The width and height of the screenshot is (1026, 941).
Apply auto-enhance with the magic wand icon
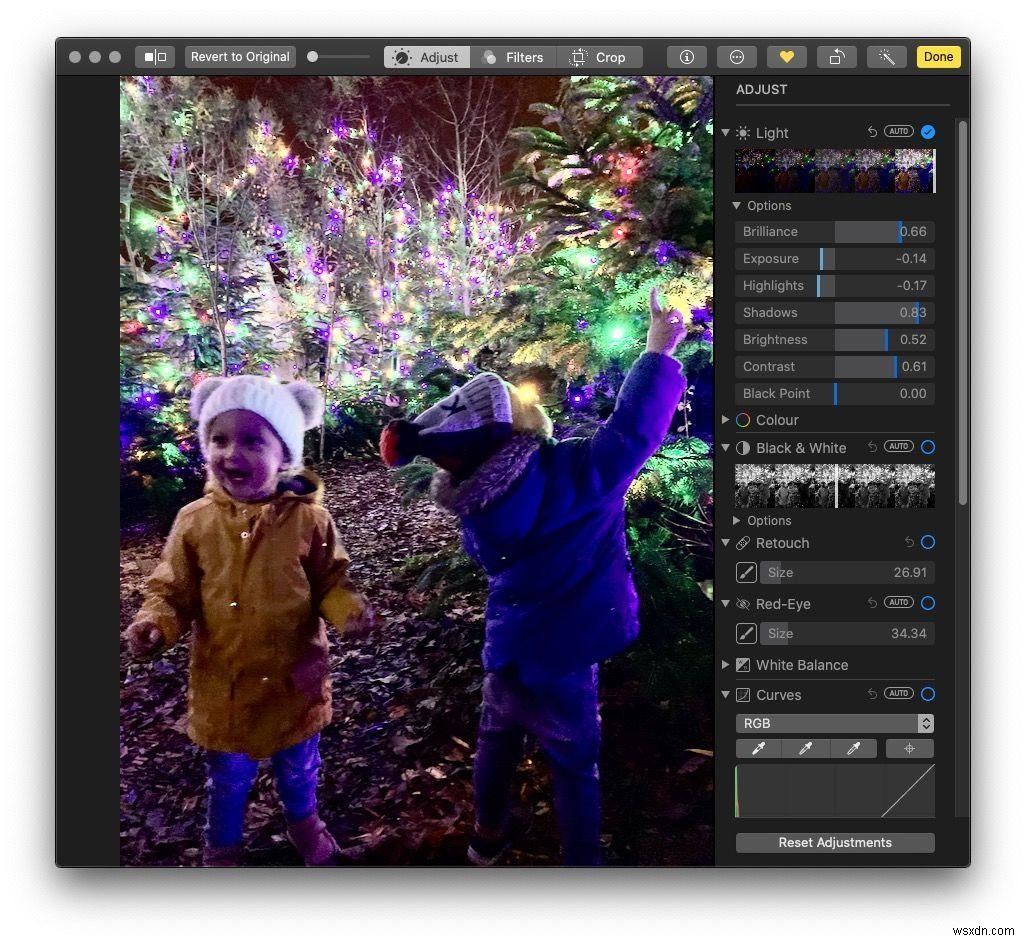(886, 57)
